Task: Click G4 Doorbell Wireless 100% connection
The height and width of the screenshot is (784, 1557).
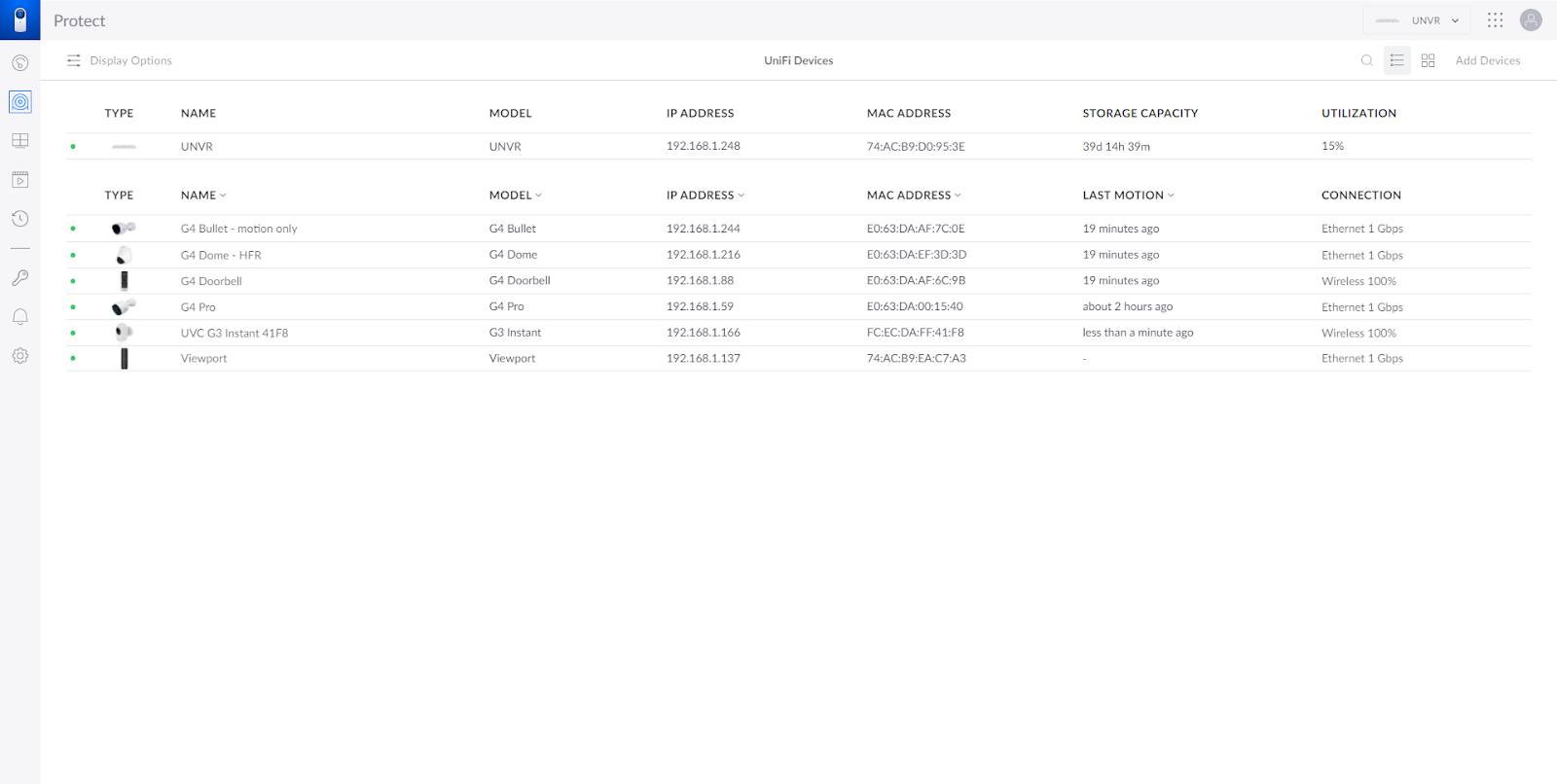Action: (x=1358, y=281)
